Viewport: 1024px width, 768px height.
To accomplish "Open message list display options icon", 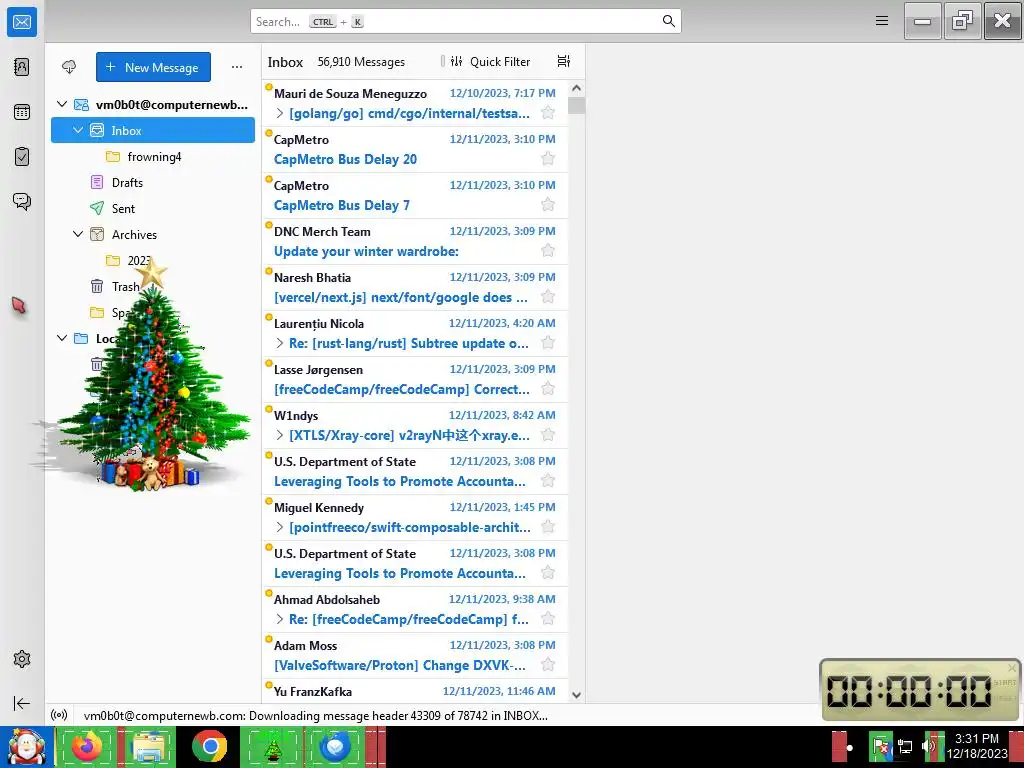I will pos(564,61).
